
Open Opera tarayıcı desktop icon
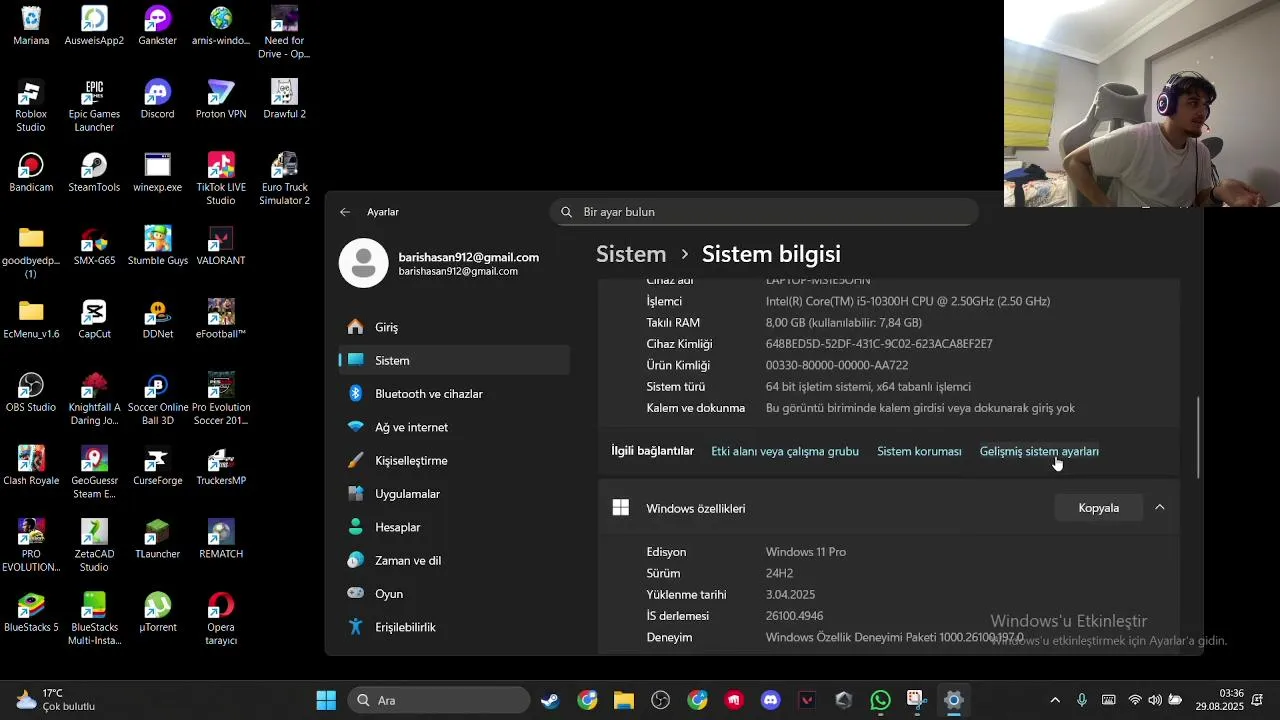221,619
